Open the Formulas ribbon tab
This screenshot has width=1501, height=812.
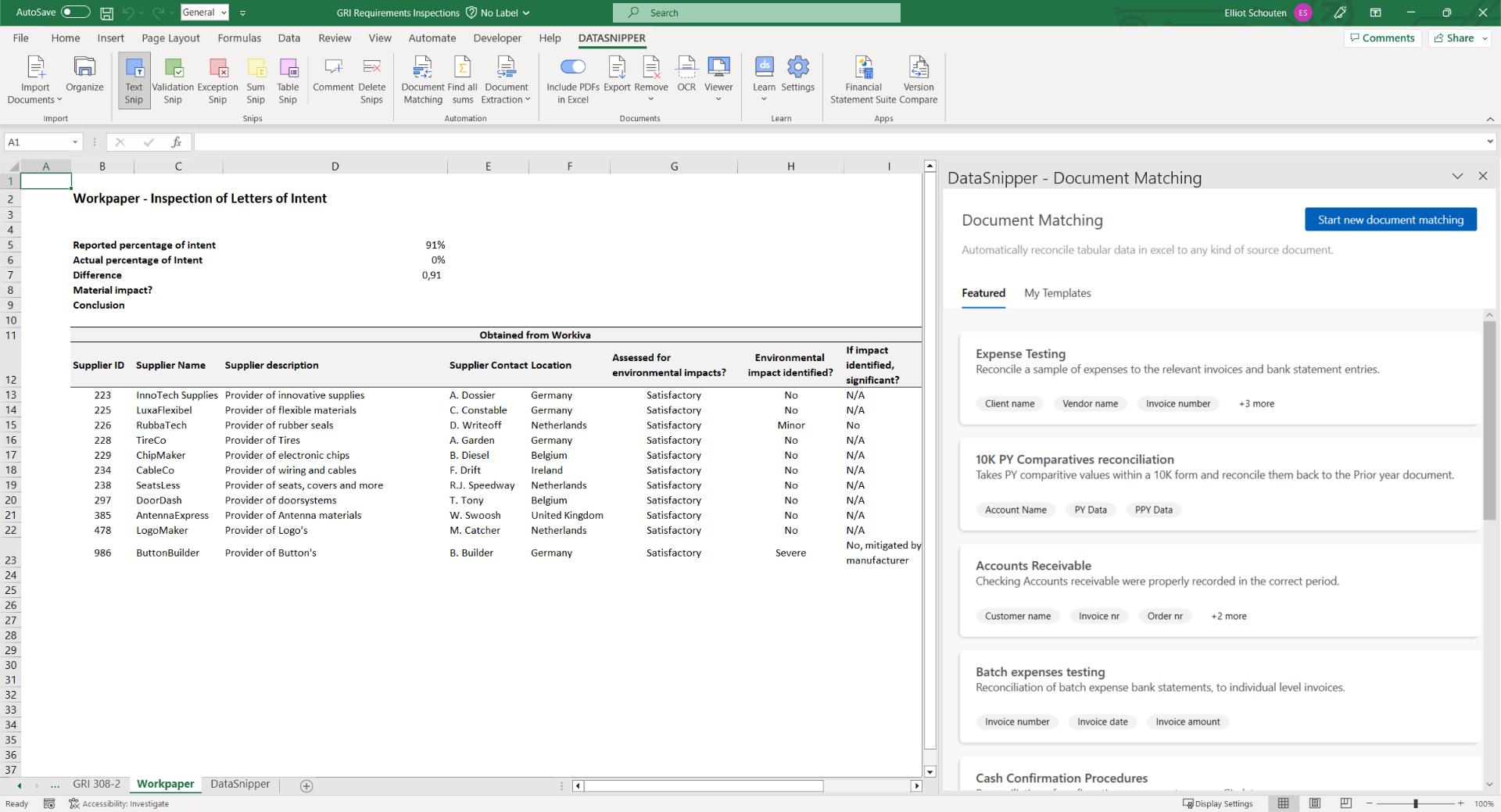click(x=239, y=38)
